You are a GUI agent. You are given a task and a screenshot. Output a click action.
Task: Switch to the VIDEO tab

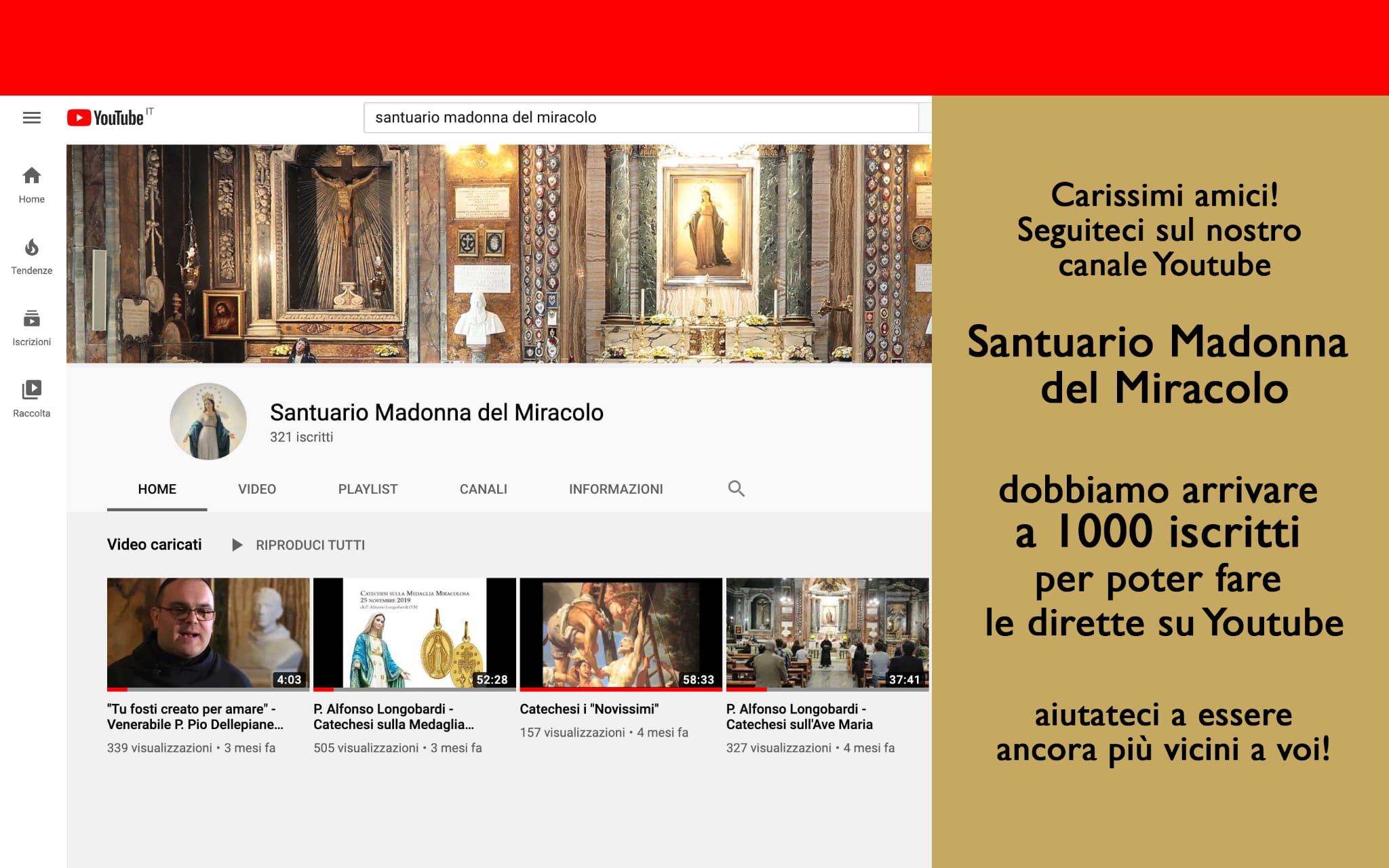(257, 489)
